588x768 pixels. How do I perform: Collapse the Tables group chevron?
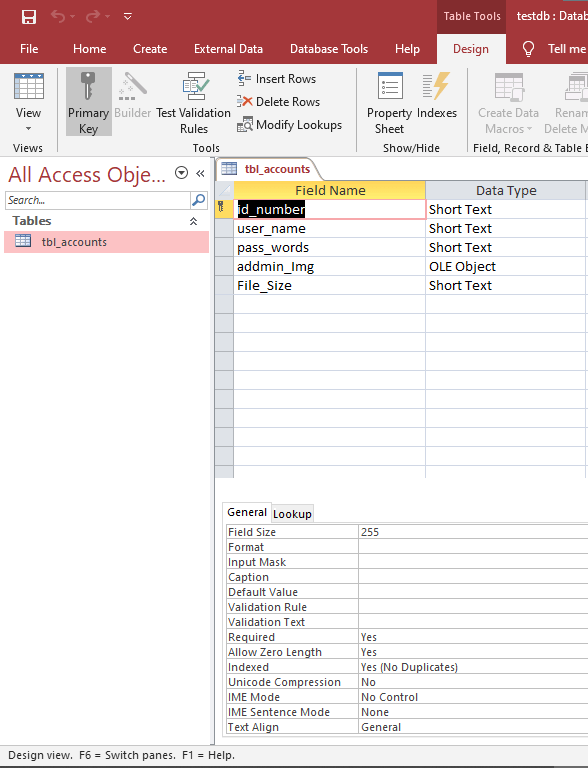tap(194, 221)
